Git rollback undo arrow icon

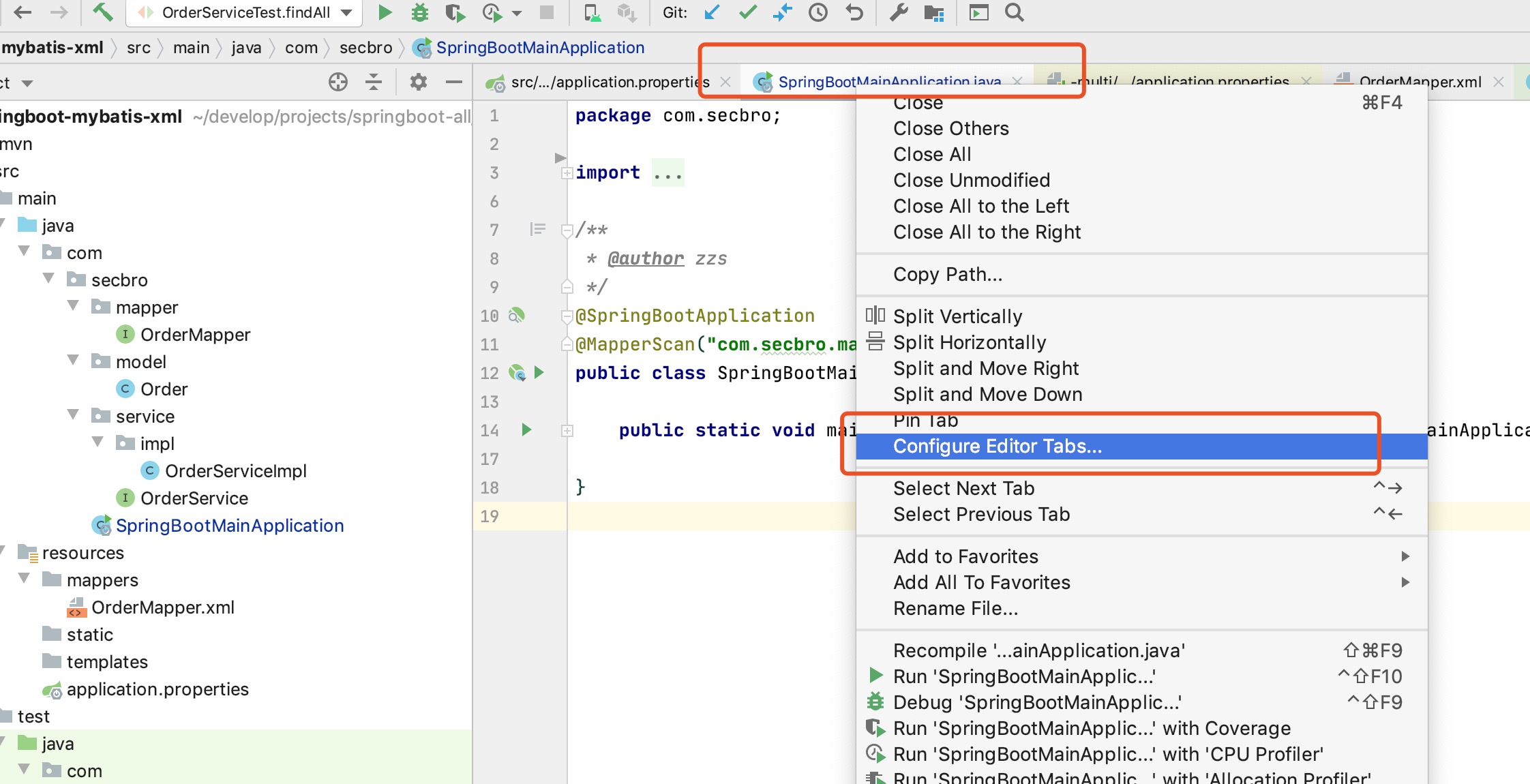pos(854,12)
